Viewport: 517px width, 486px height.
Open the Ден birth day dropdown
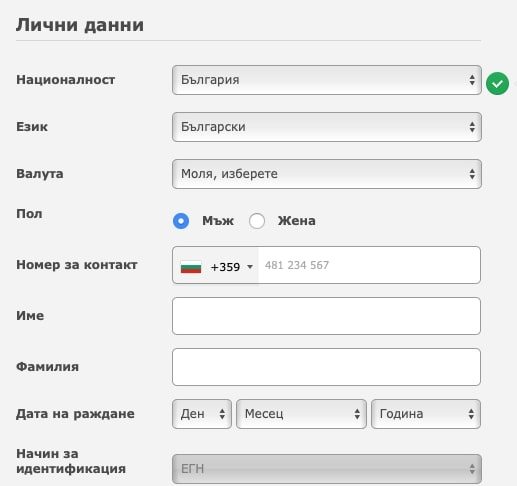pyautogui.click(x=202, y=414)
